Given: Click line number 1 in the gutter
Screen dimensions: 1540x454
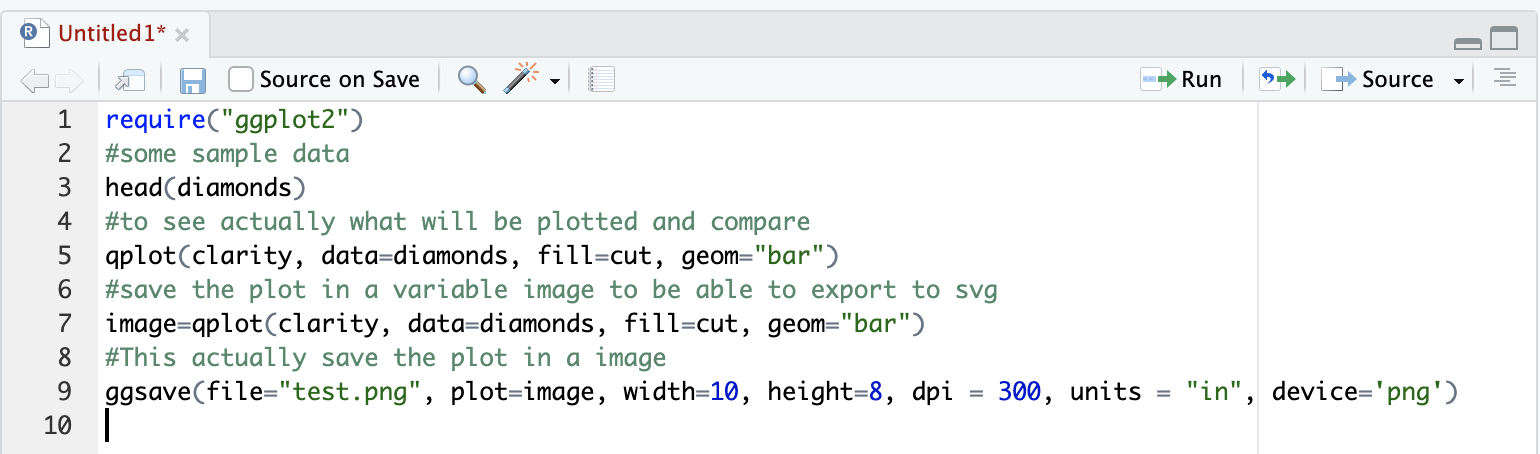Looking at the screenshot, I should coord(65,120).
